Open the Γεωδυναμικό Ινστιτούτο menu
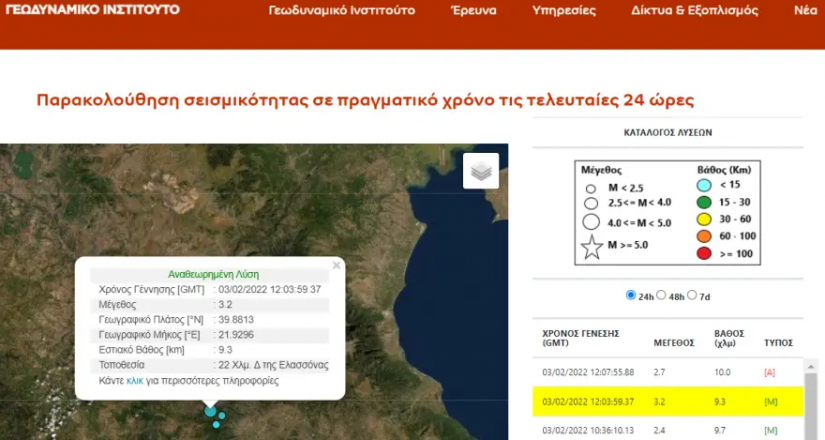The width and height of the screenshot is (825, 440). 343,12
